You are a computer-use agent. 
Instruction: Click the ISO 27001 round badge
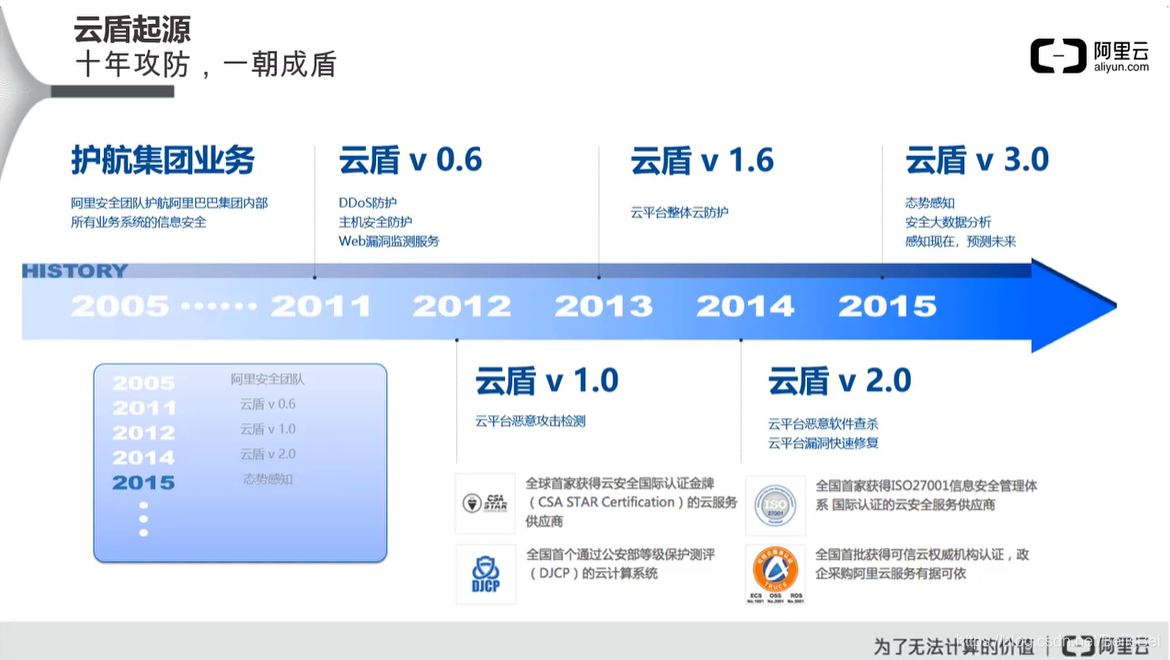tap(775, 506)
